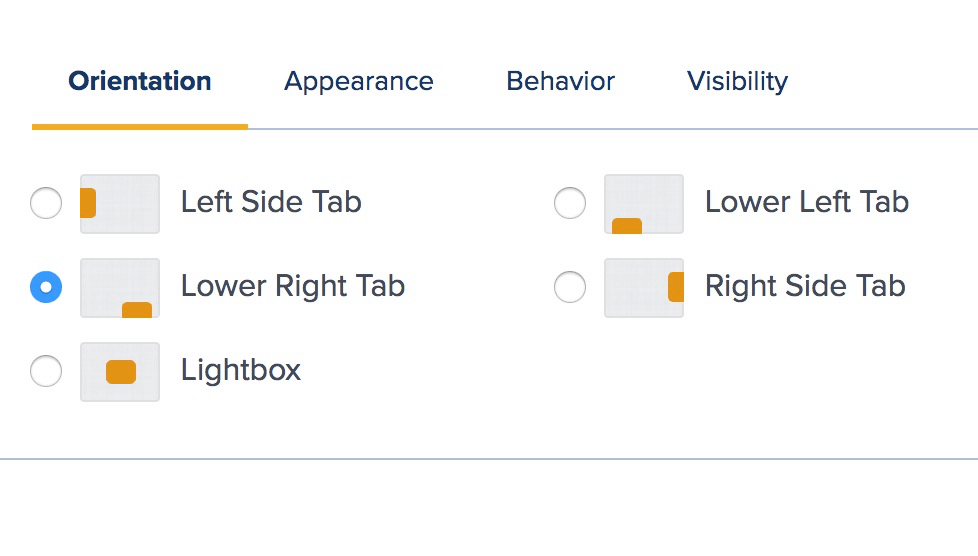Click the "Right Side Tab" text label

click(x=805, y=286)
